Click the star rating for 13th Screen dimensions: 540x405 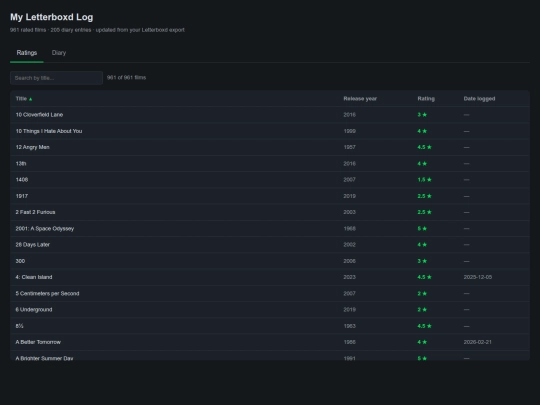coord(422,163)
